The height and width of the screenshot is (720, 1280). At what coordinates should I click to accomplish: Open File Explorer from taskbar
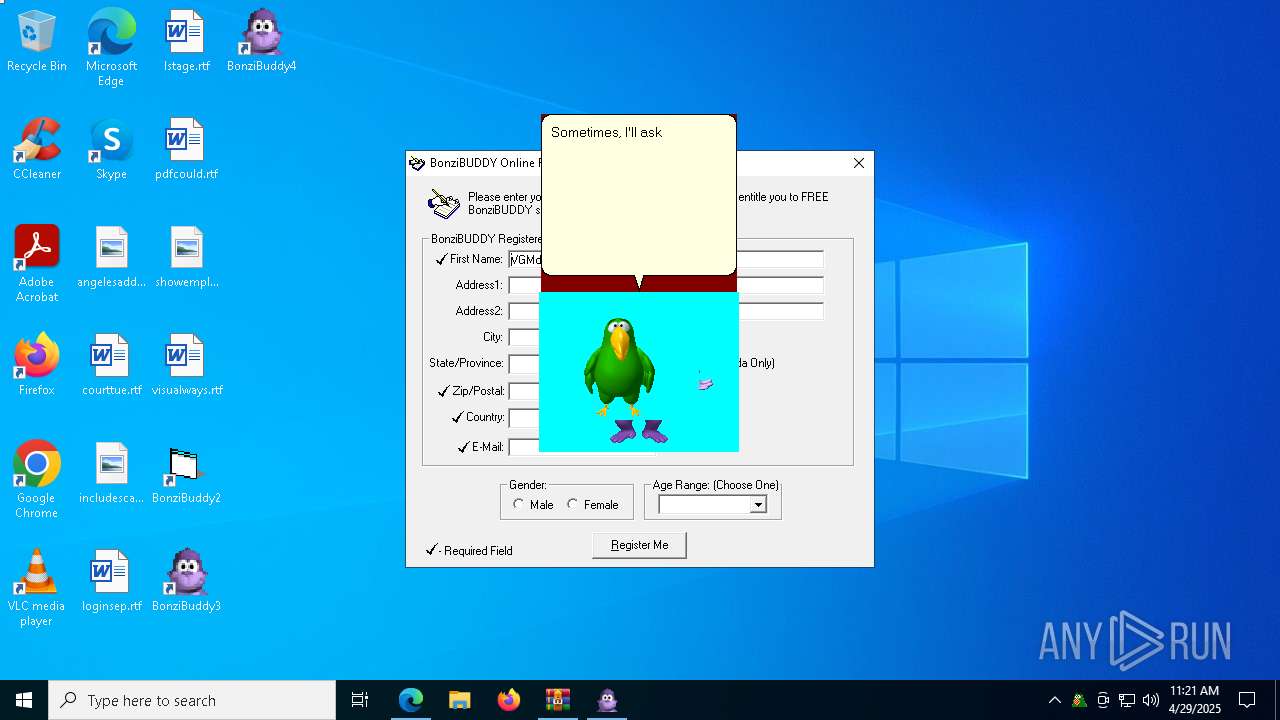click(460, 700)
